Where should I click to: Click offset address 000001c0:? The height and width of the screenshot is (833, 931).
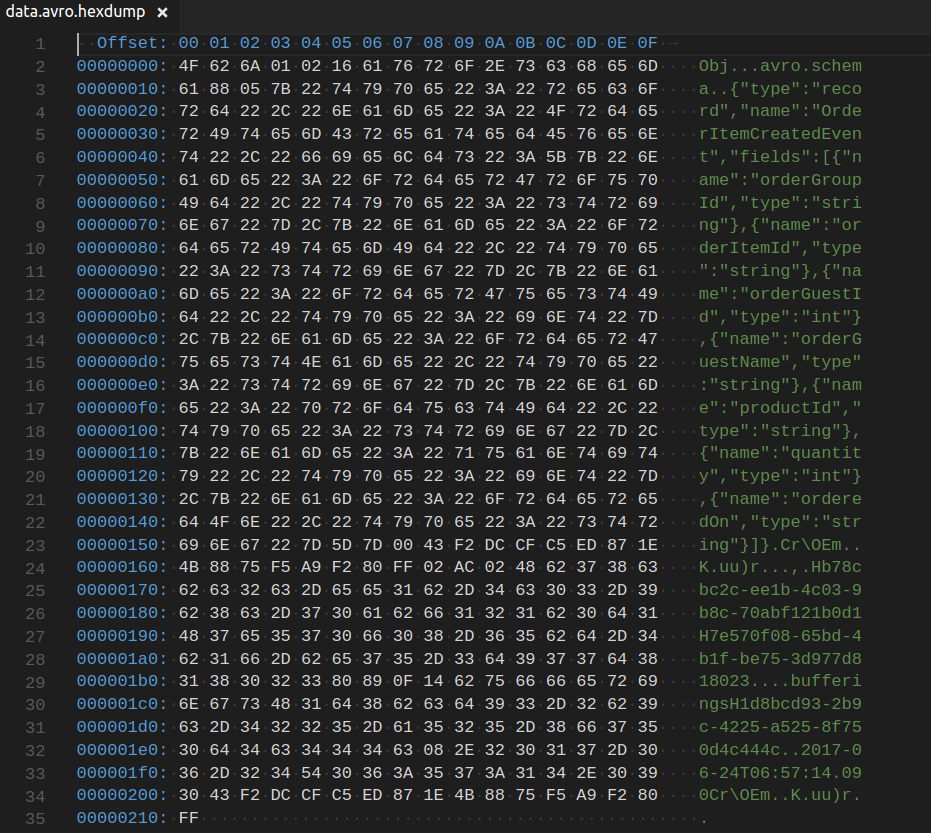[122, 704]
